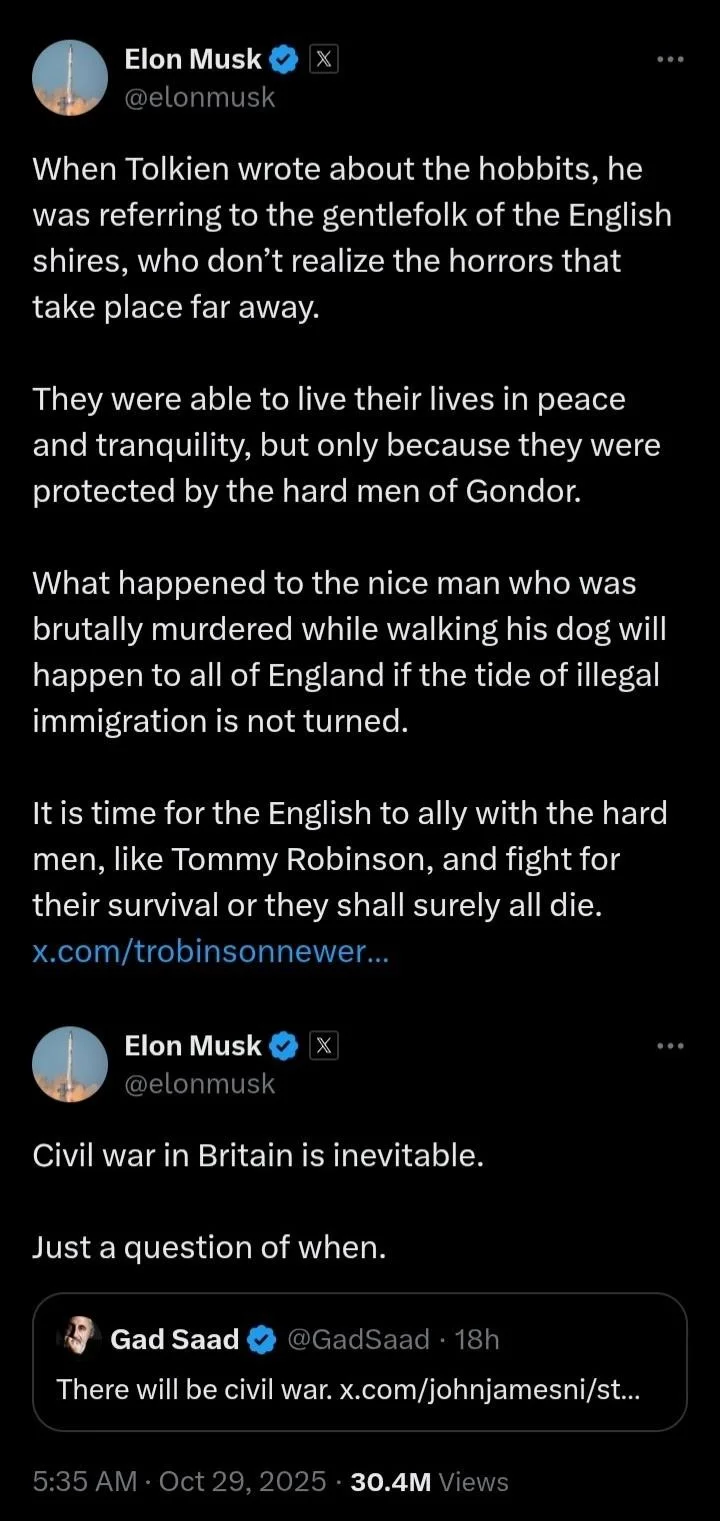Click the 18h timestamp on the quoted post
The height and width of the screenshot is (1521, 720).
477,1339
